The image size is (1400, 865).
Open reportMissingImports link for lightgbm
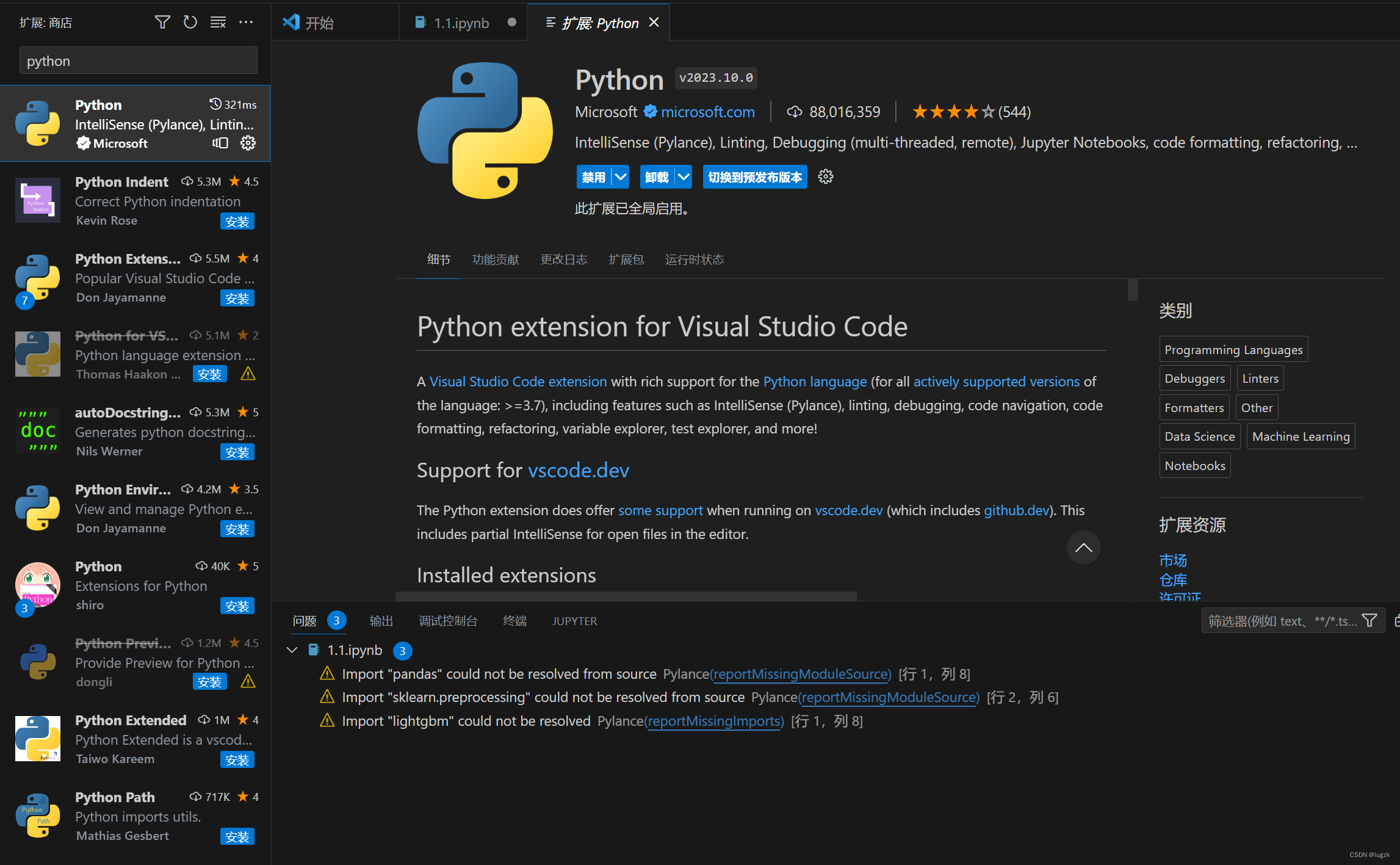coord(714,721)
